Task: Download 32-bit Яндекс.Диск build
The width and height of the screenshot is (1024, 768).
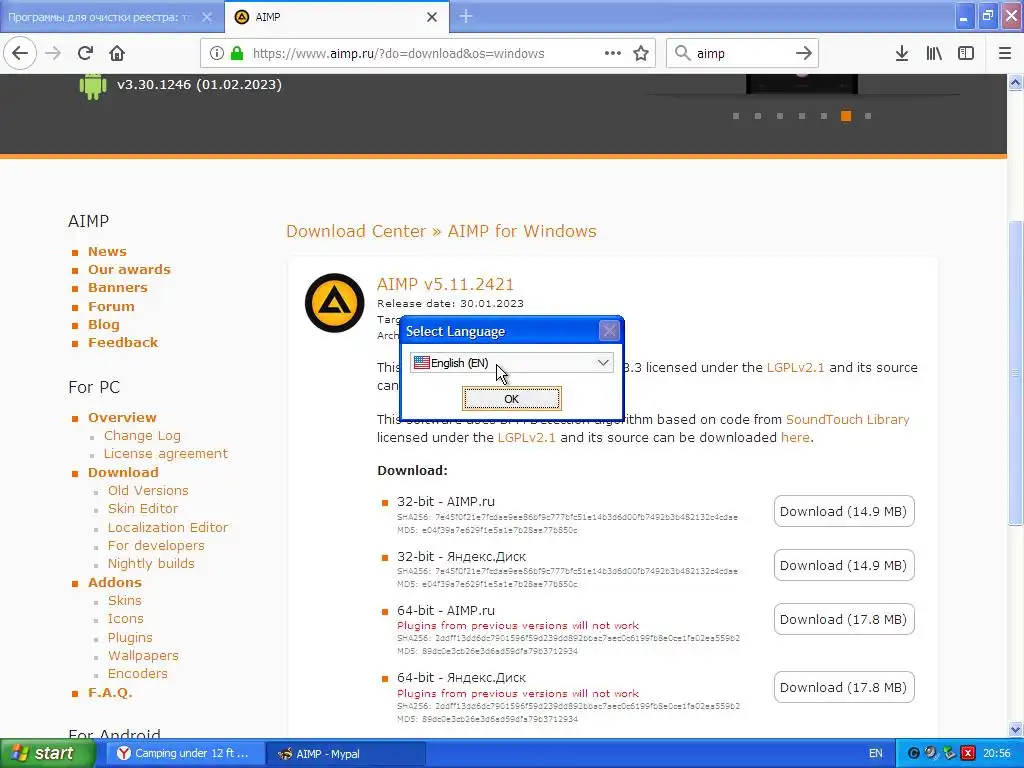Action: [x=844, y=566]
